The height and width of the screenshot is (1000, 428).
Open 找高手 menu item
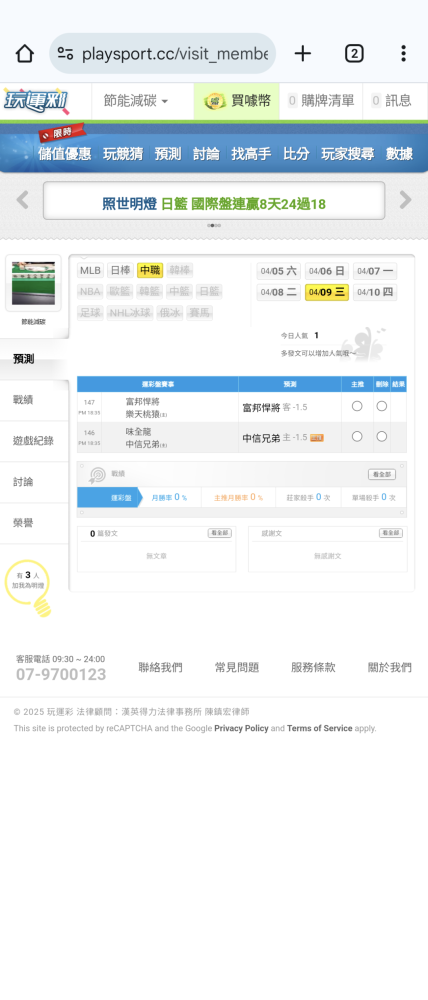(251, 154)
